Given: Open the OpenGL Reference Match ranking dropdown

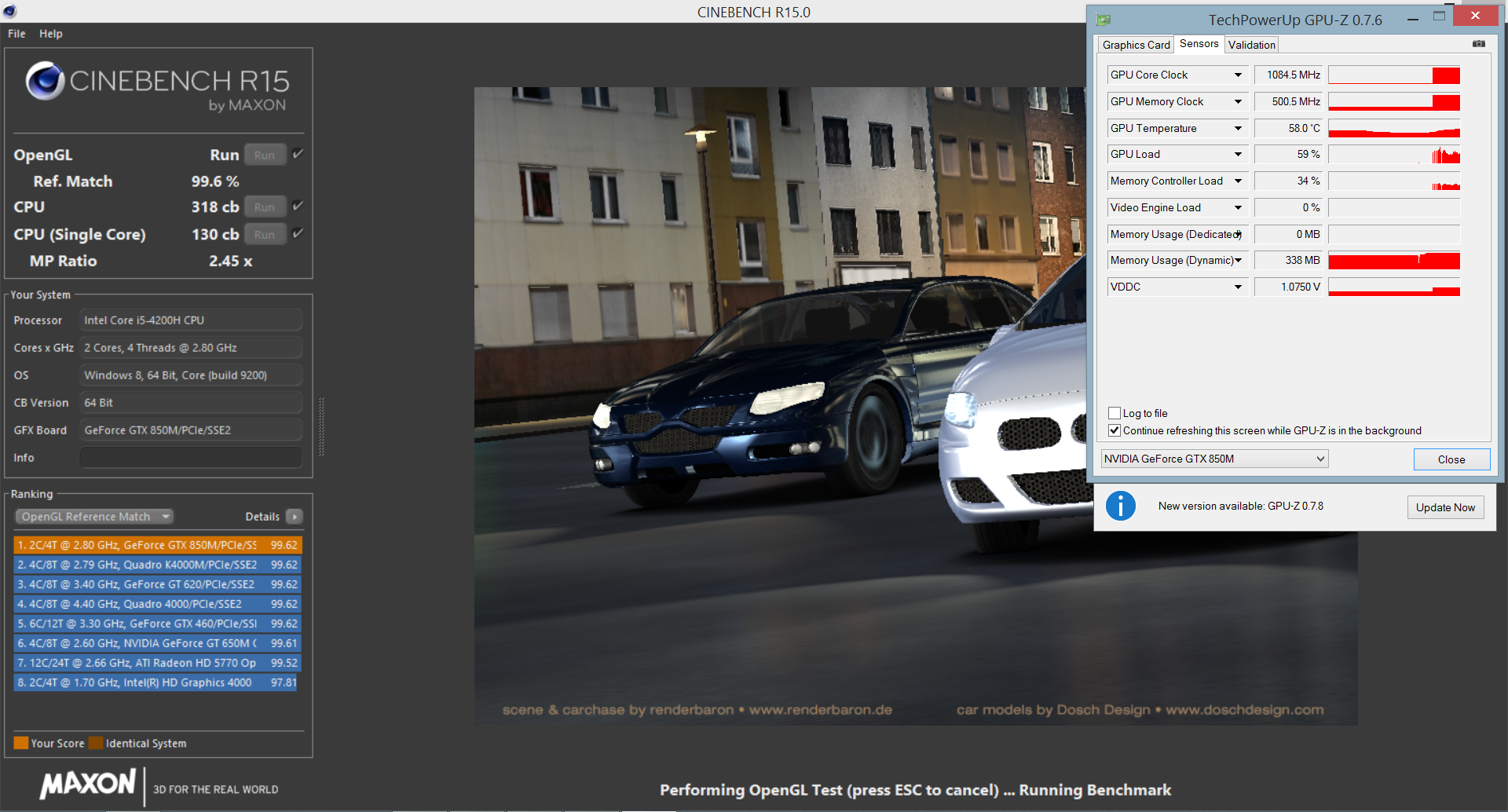Looking at the screenshot, I should pos(94,517).
